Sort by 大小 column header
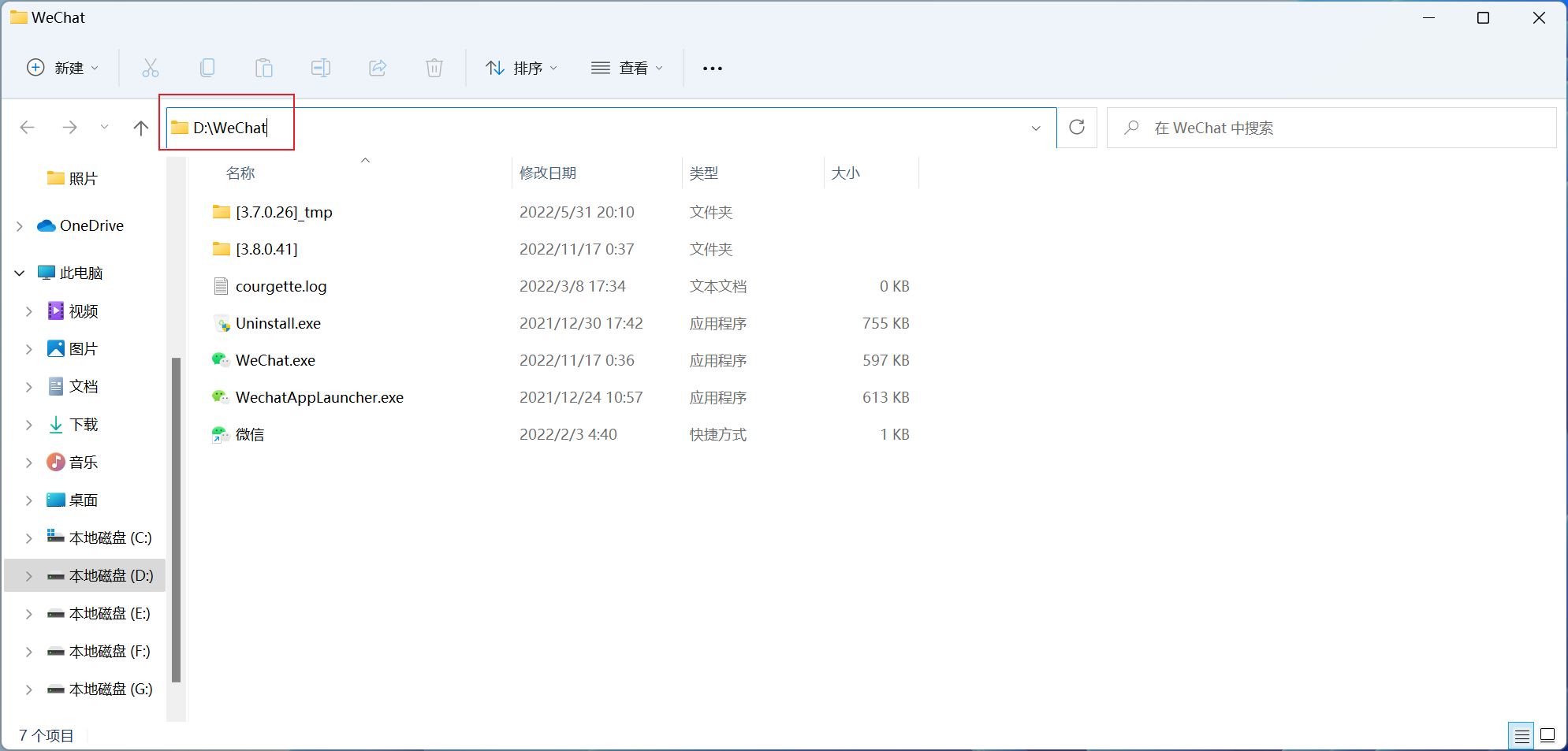The height and width of the screenshot is (751, 1568). 846,173
